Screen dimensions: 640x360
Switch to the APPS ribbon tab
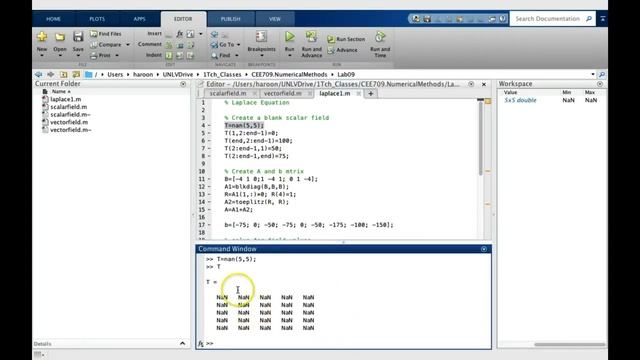coord(140,19)
